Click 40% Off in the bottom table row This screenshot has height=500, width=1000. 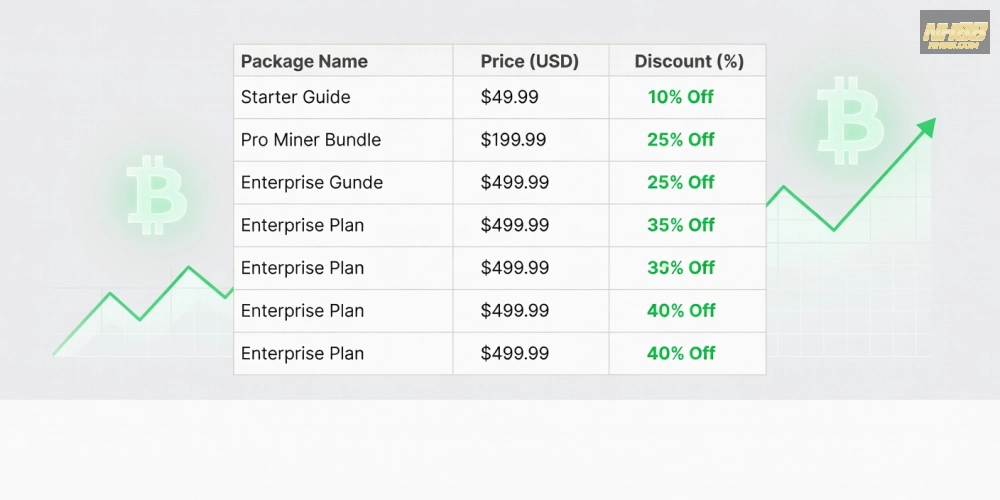[681, 353]
